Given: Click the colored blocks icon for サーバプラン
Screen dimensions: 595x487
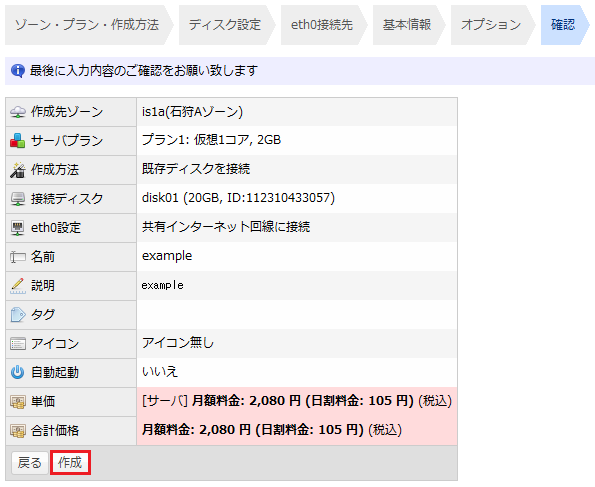Looking at the screenshot, I should 18,141.
